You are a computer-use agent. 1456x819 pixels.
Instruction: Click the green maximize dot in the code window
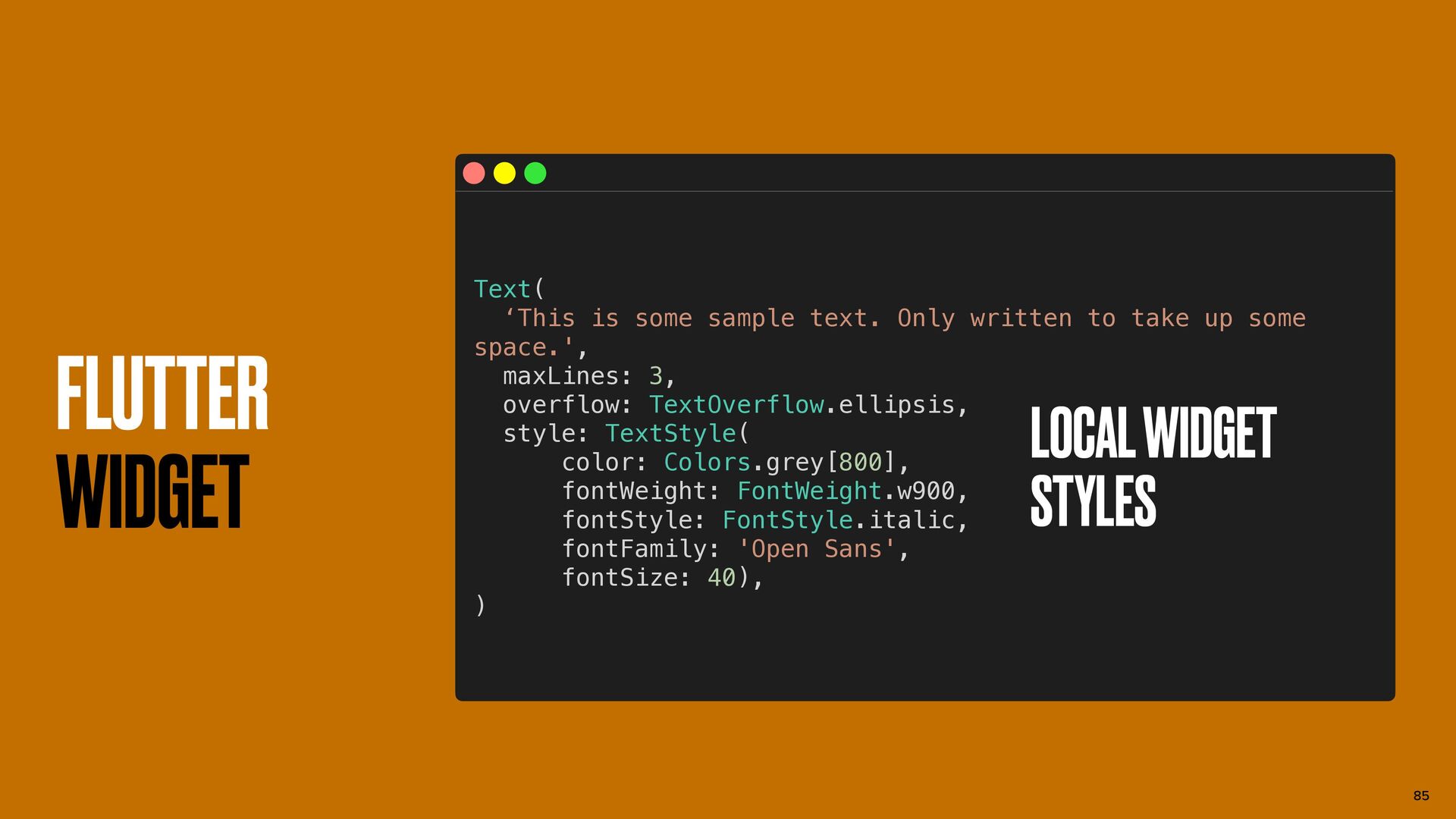click(x=535, y=173)
